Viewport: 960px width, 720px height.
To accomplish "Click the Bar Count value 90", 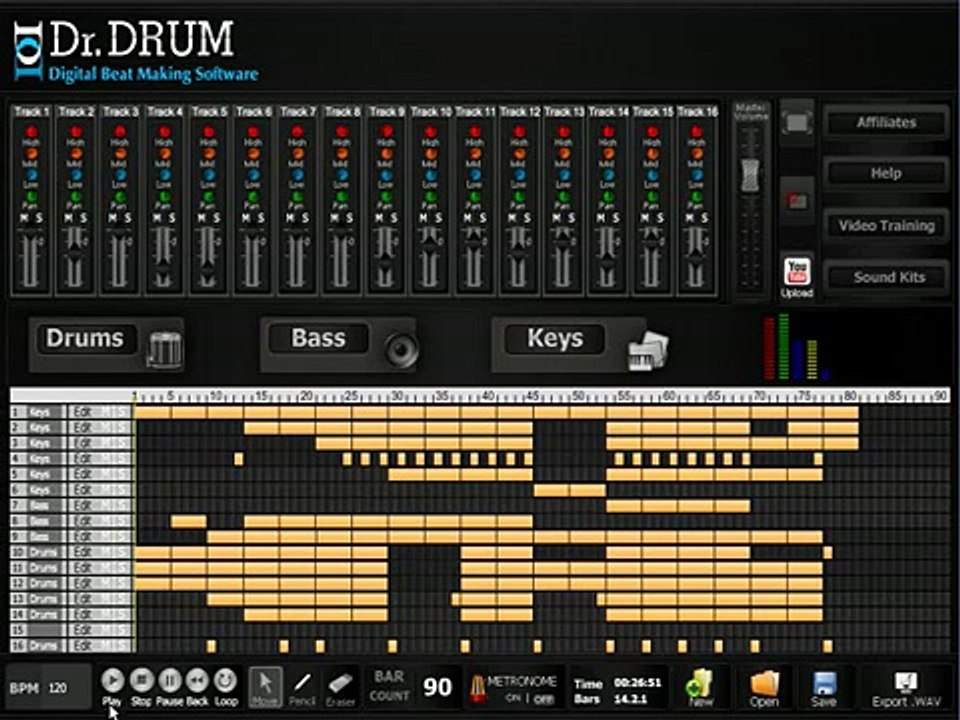I will [437, 687].
